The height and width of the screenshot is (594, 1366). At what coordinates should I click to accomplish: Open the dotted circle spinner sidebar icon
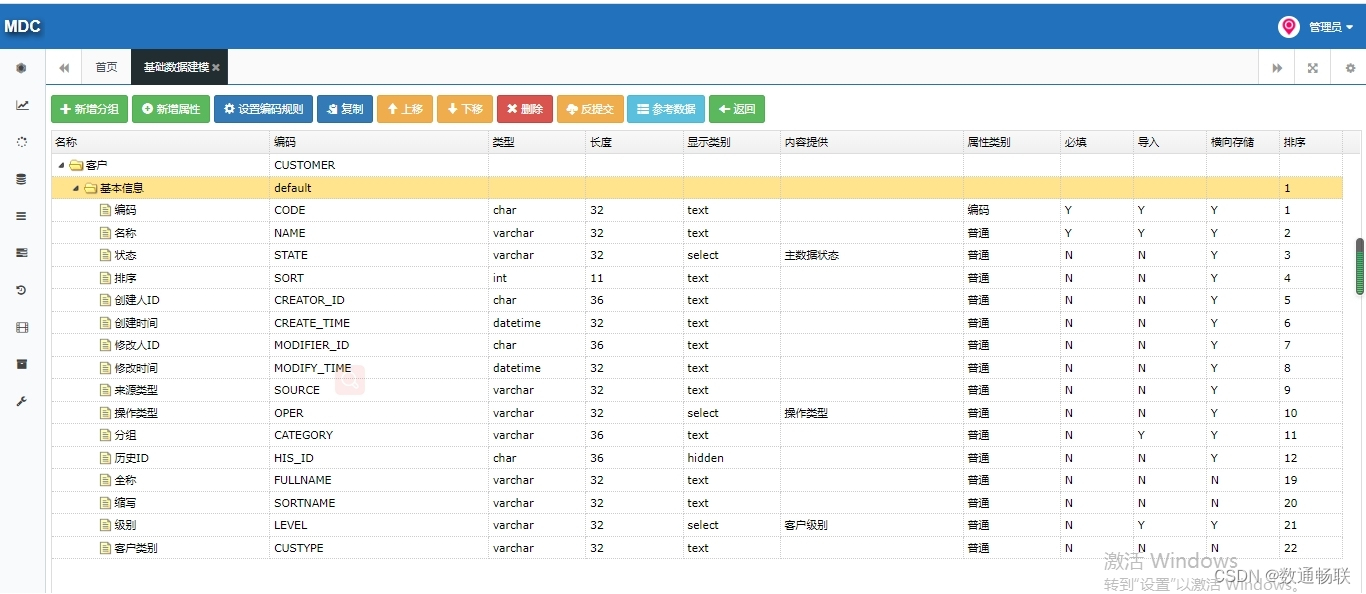tap(22, 142)
